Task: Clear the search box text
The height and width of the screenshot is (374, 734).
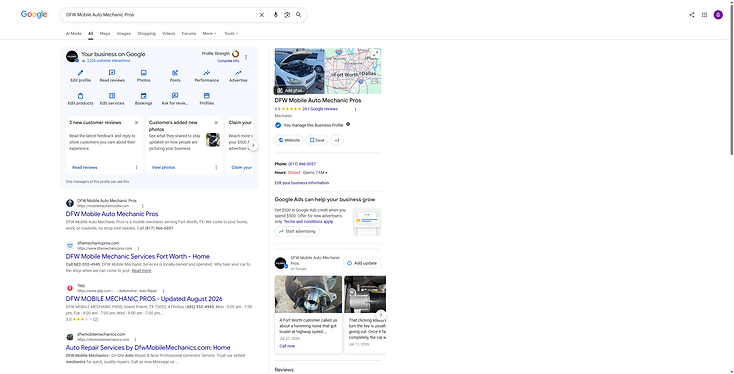Action: pyautogui.click(x=262, y=15)
